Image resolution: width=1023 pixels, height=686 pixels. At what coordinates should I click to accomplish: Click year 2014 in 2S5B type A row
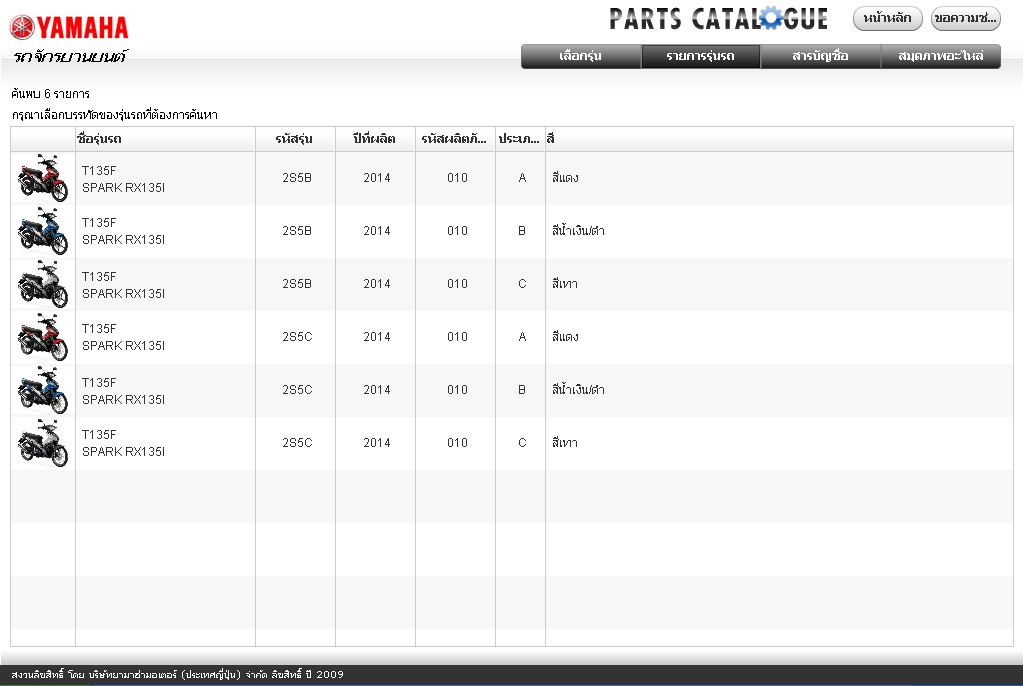coord(377,178)
